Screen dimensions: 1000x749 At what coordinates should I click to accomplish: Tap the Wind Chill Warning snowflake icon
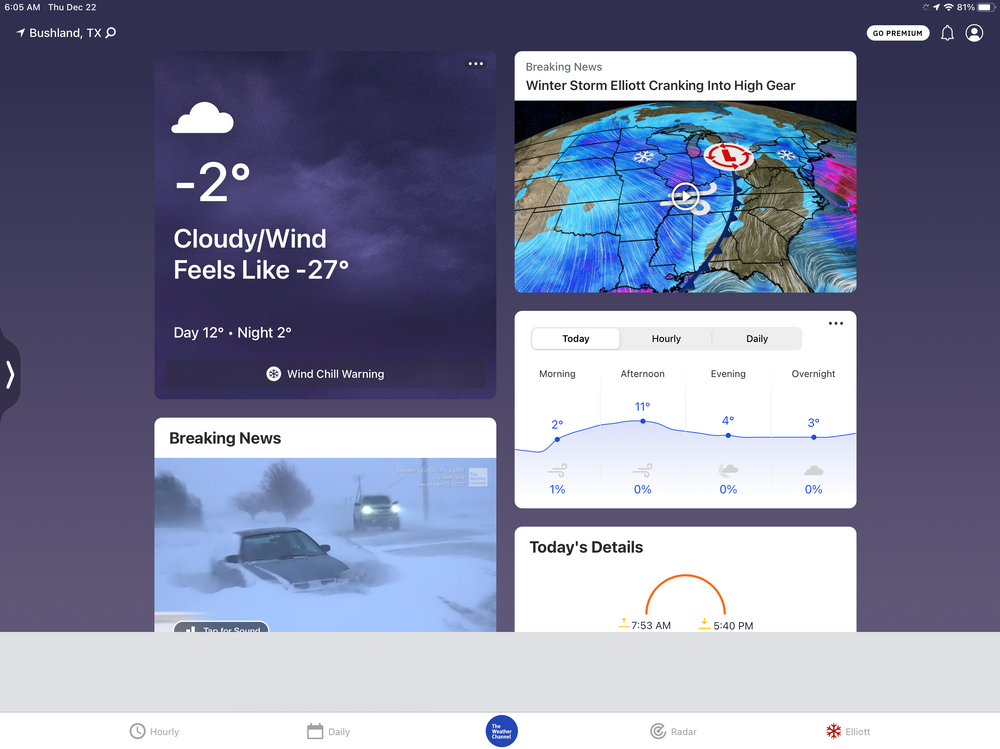pyautogui.click(x=274, y=374)
